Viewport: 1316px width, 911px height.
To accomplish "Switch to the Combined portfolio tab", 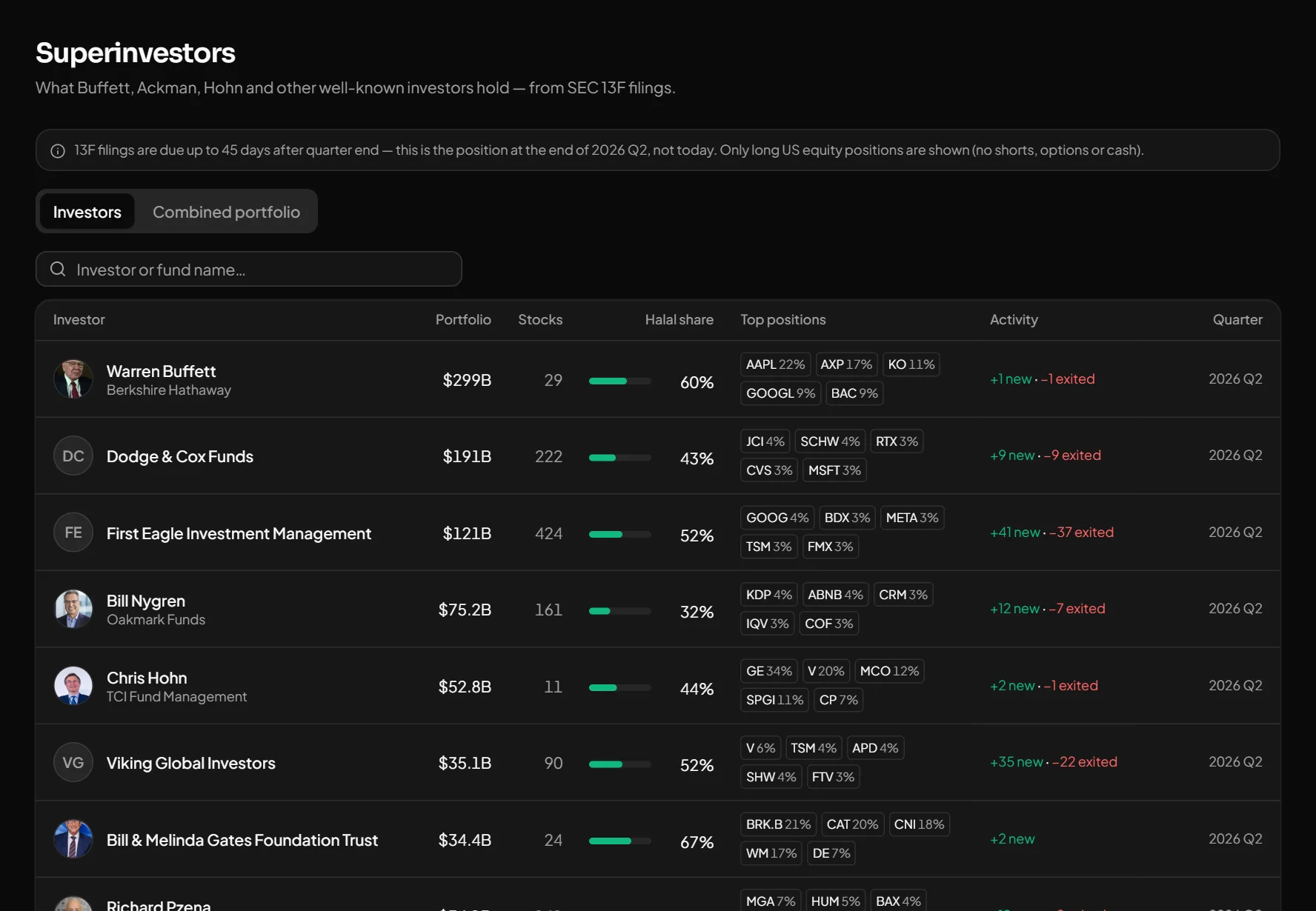I will pos(226,212).
